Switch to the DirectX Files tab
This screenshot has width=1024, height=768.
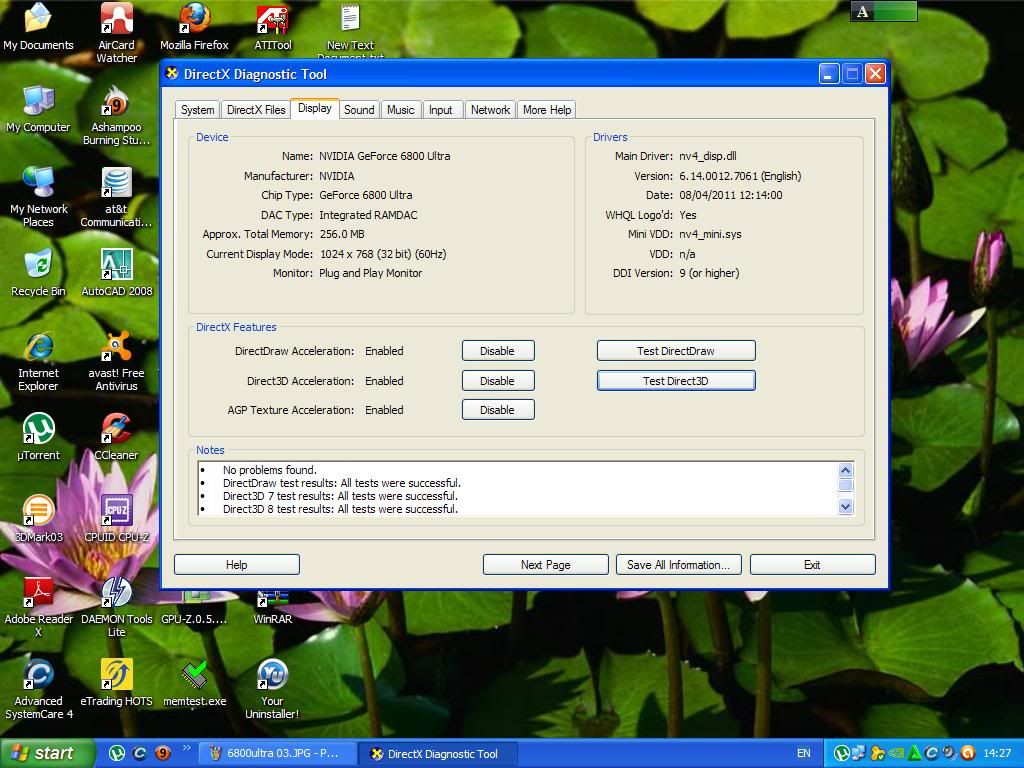(256, 110)
